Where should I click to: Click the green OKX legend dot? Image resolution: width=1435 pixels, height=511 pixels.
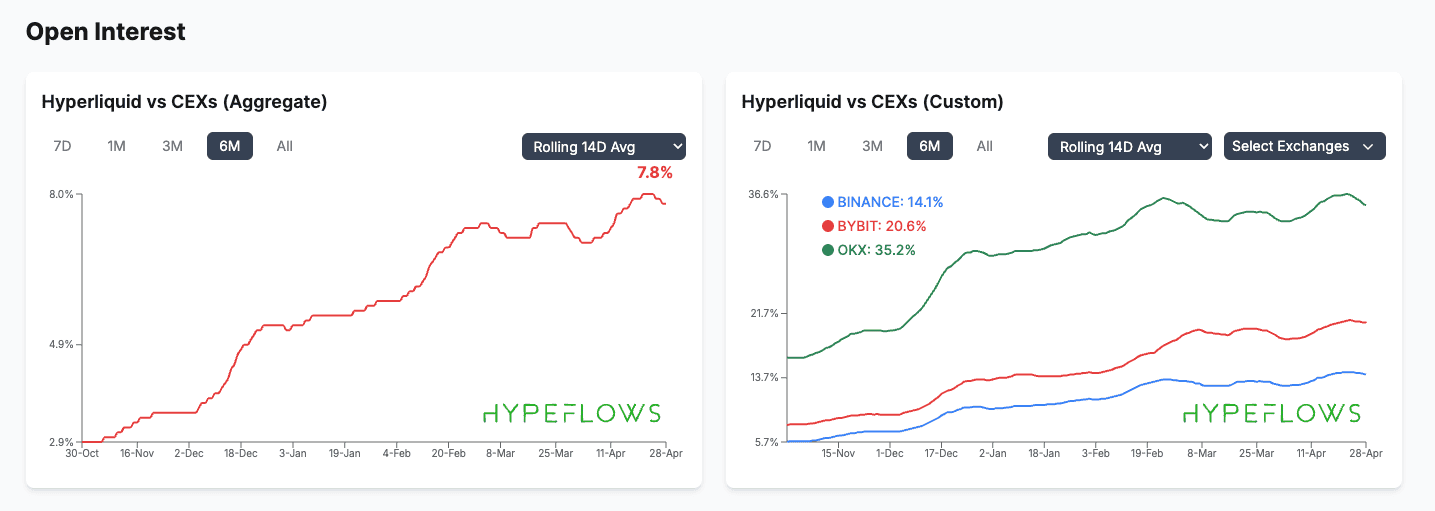coord(828,250)
